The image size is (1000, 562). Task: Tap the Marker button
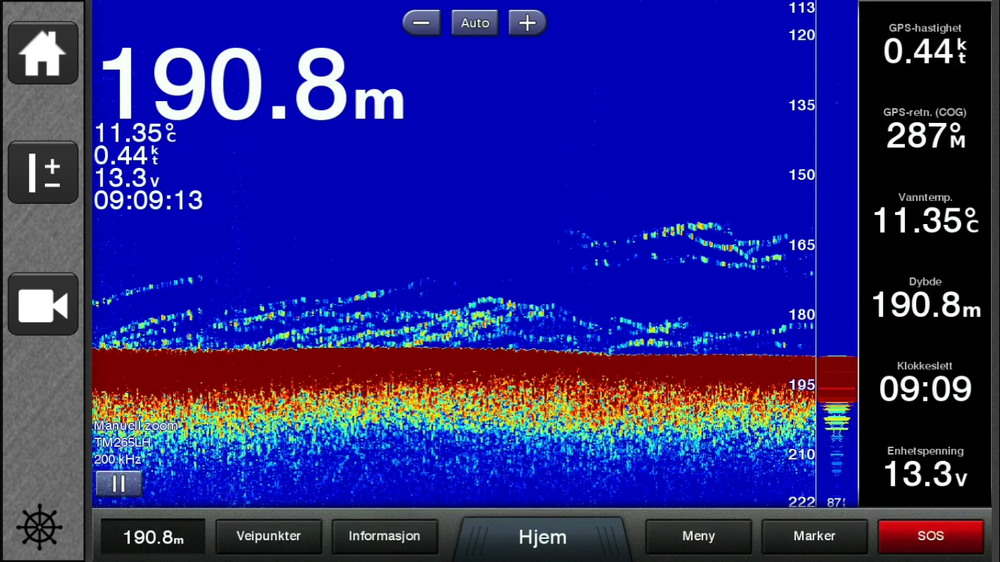point(814,536)
